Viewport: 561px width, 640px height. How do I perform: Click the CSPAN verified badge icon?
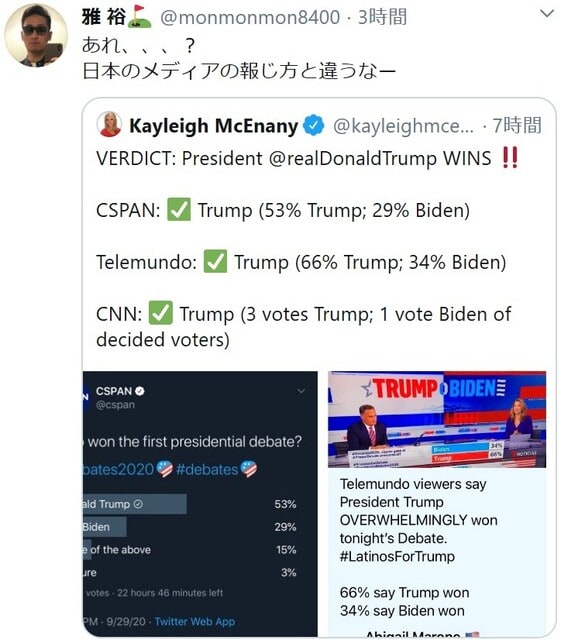[x=140, y=391]
